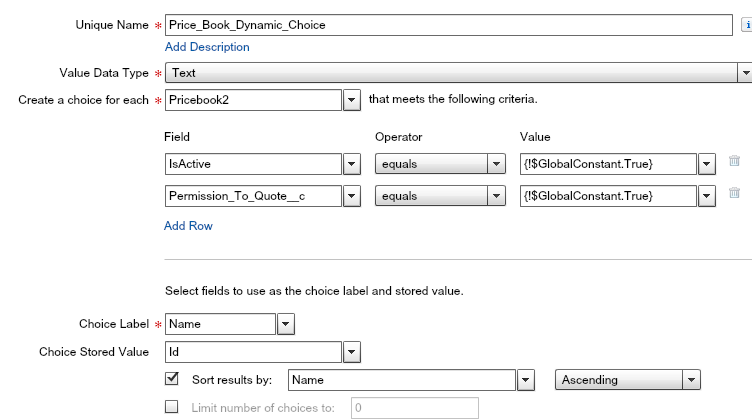Uncheck the Sort results by checkbox
The image size is (752, 420).
pyautogui.click(x=172, y=379)
